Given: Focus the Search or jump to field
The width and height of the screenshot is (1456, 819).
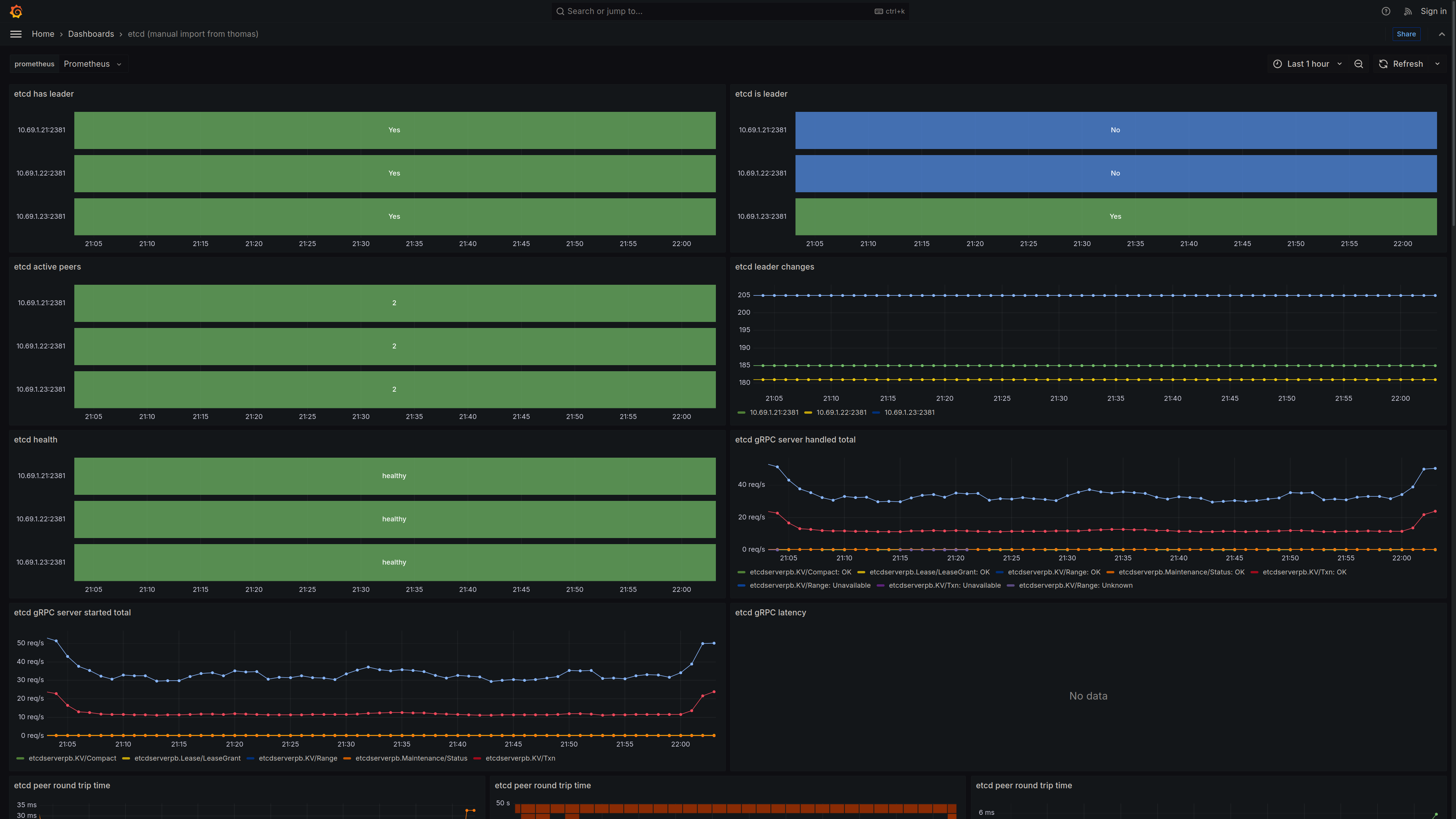Looking at the screenshot, I should coord(730,11).
